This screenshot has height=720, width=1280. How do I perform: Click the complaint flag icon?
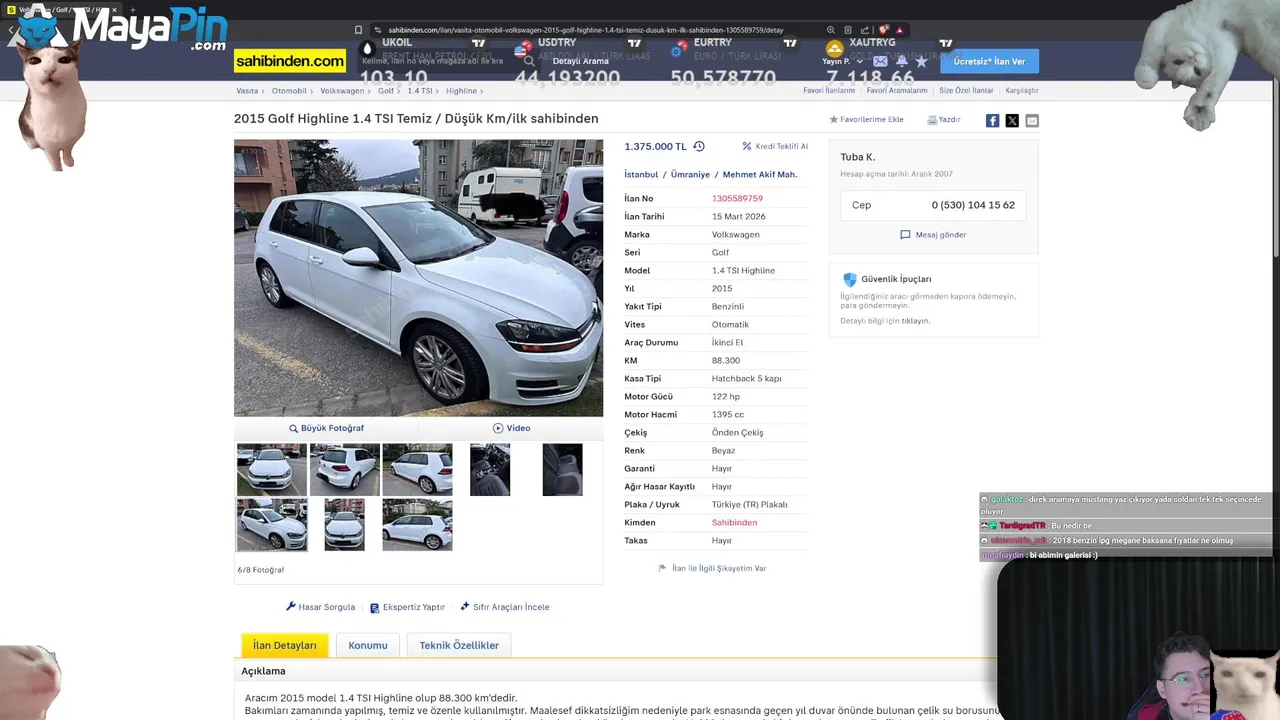pyautogui.click(x=662, y=568)
